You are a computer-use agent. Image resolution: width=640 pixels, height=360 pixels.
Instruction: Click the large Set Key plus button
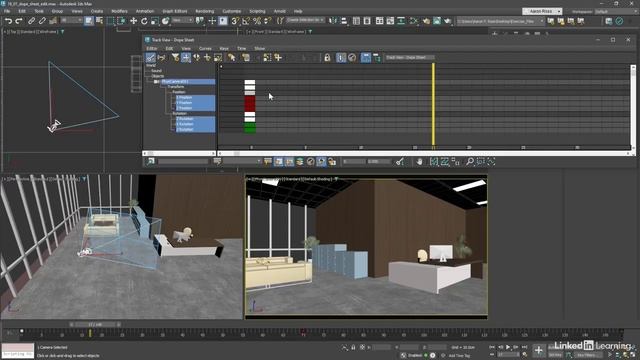click(538, 350)
